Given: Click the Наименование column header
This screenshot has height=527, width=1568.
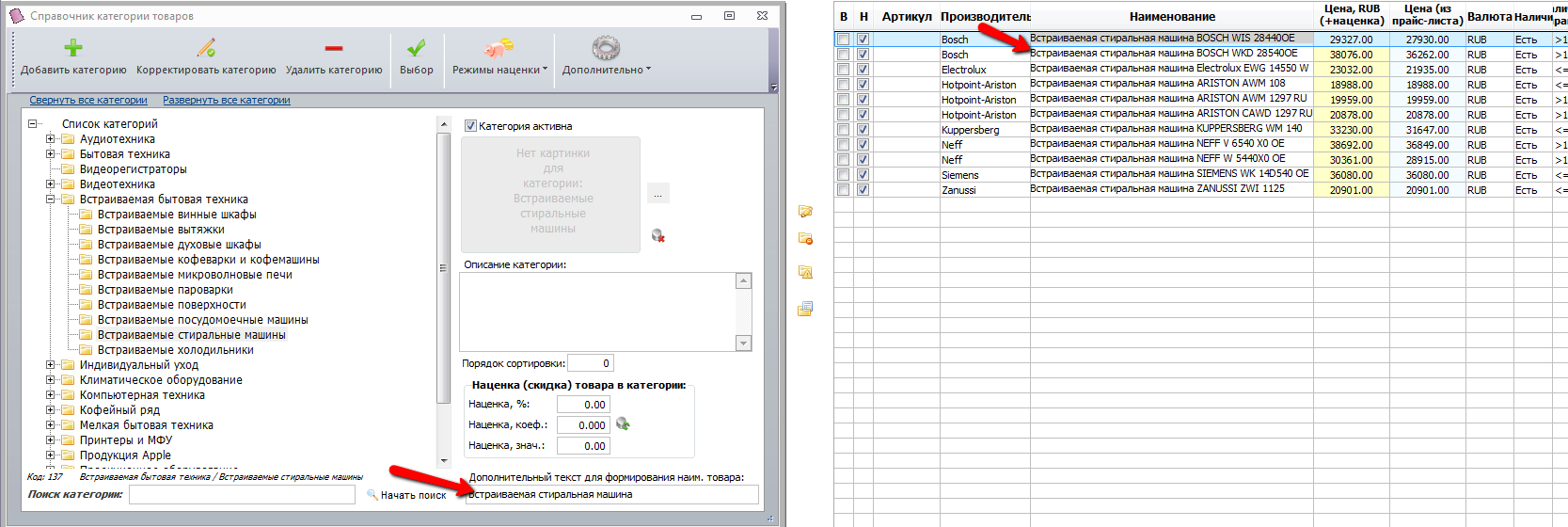Looking at the screenshot, I should click(1172, 16).
